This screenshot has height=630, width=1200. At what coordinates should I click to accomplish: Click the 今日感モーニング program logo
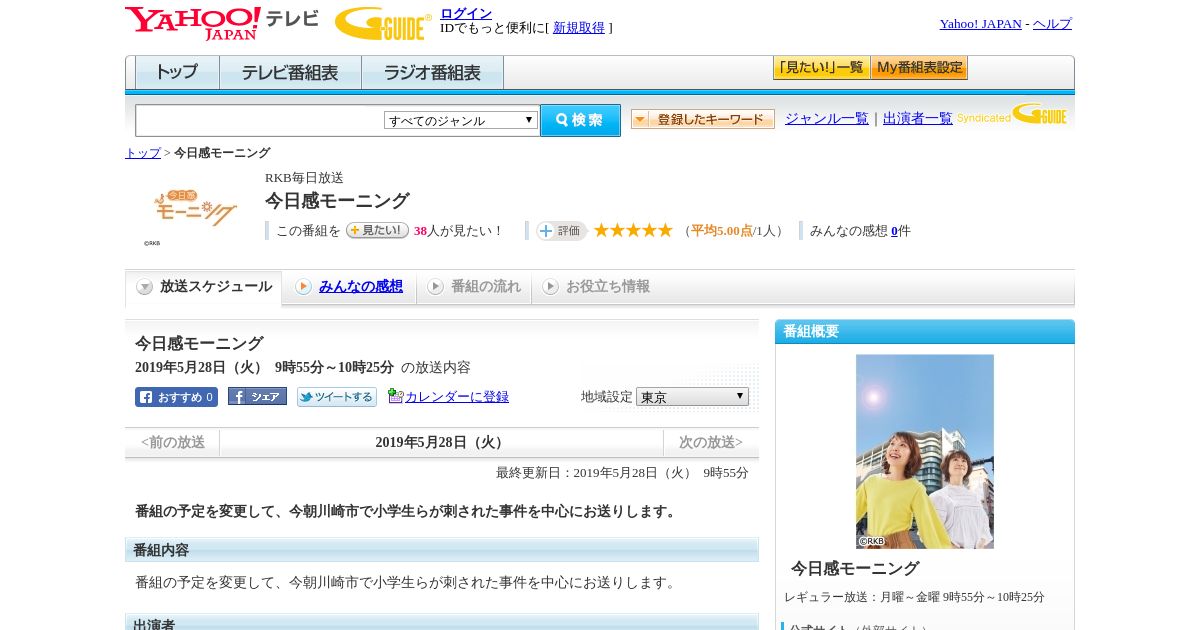coord(195,208)
